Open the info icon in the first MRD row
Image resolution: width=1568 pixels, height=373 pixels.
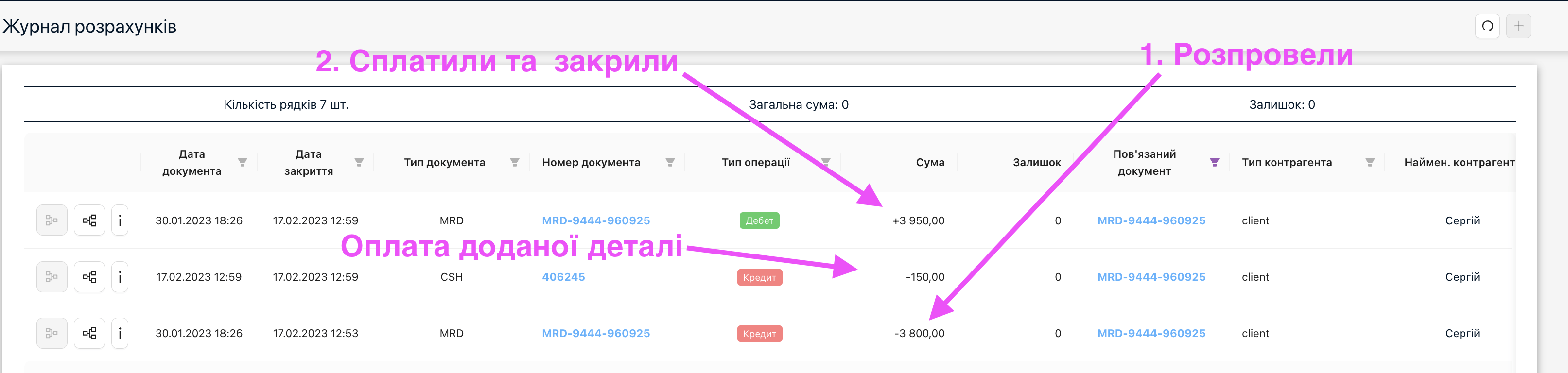[120, 220]
